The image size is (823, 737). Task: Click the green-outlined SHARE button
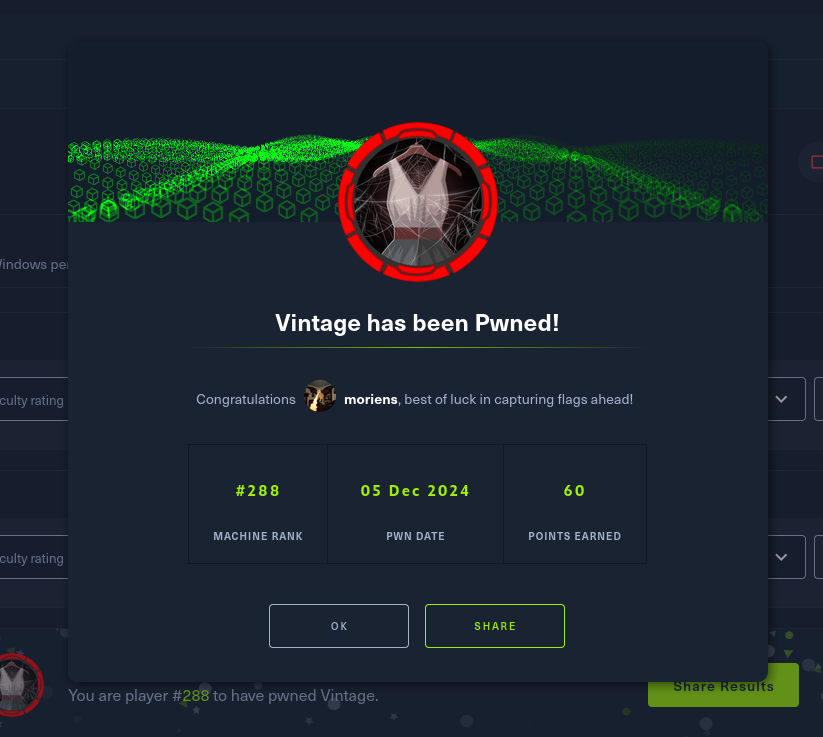(494, 626)
